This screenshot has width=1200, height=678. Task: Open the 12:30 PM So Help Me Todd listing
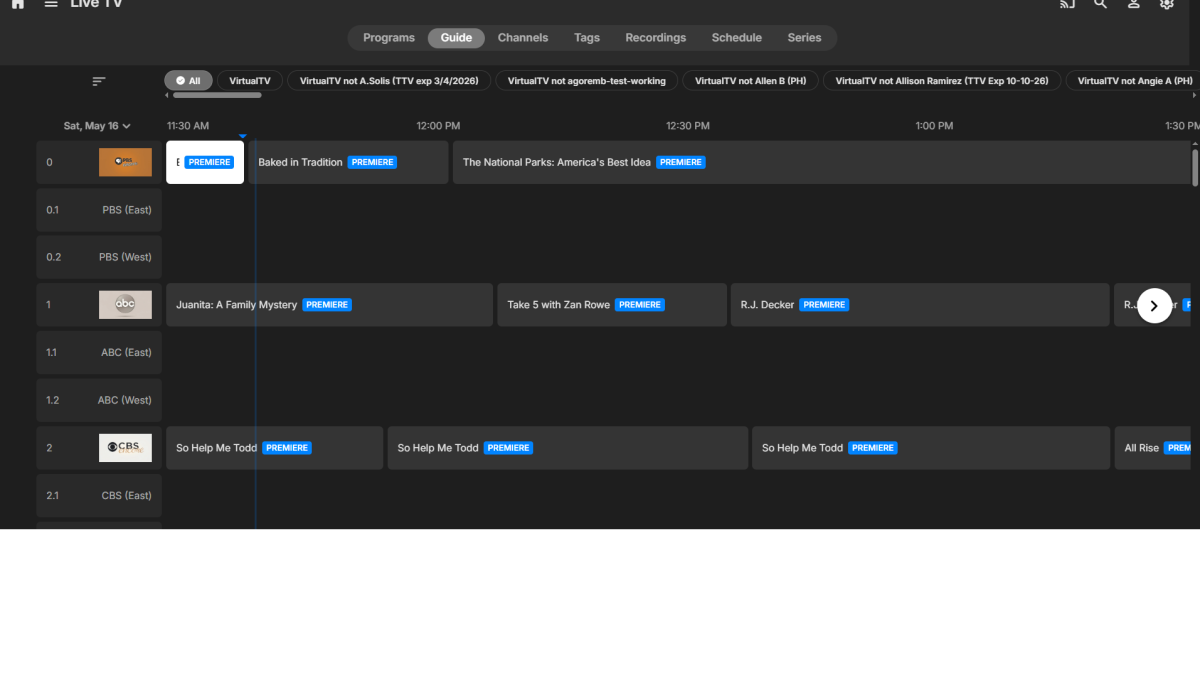tap(931, 448)
